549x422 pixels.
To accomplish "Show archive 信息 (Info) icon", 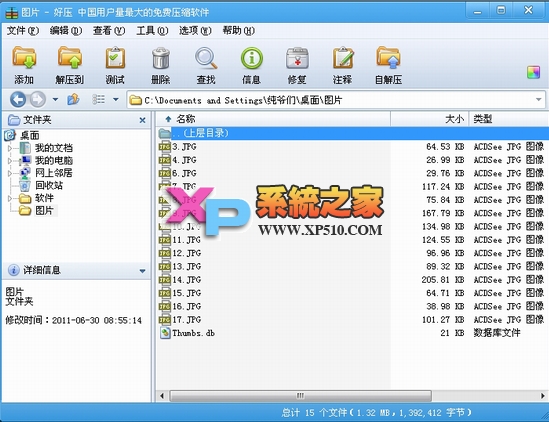I will click(x=251, y=58).
